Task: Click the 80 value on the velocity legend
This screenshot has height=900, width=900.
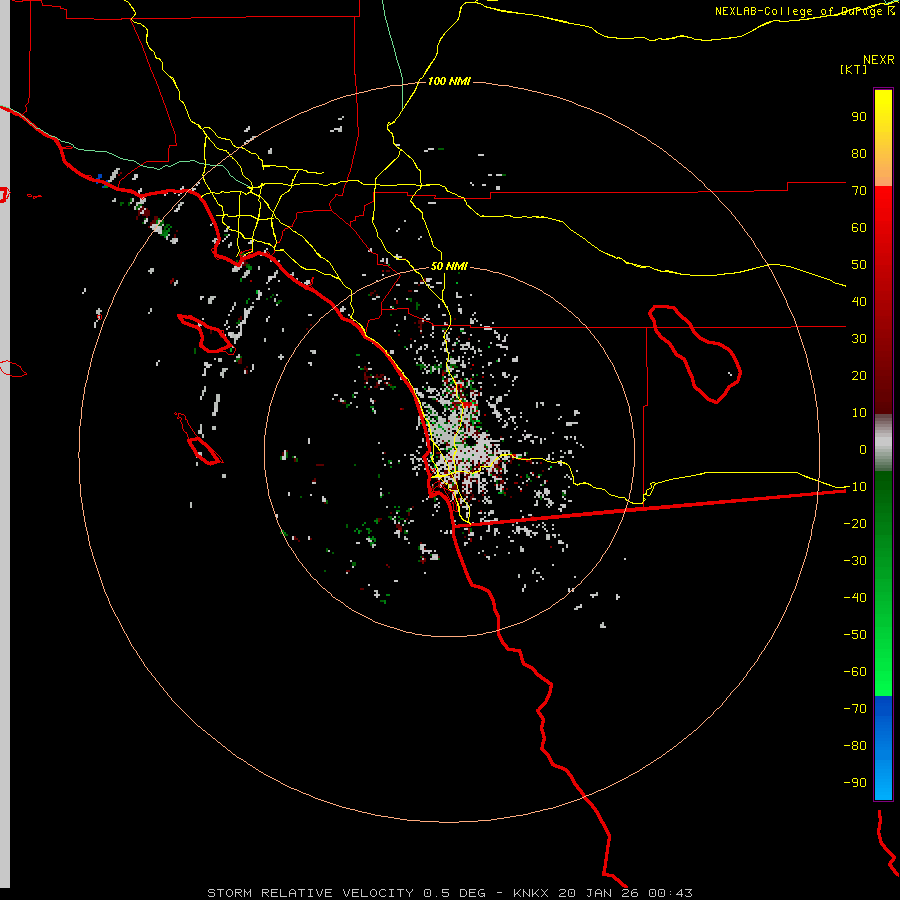Action: click(859, 154)
